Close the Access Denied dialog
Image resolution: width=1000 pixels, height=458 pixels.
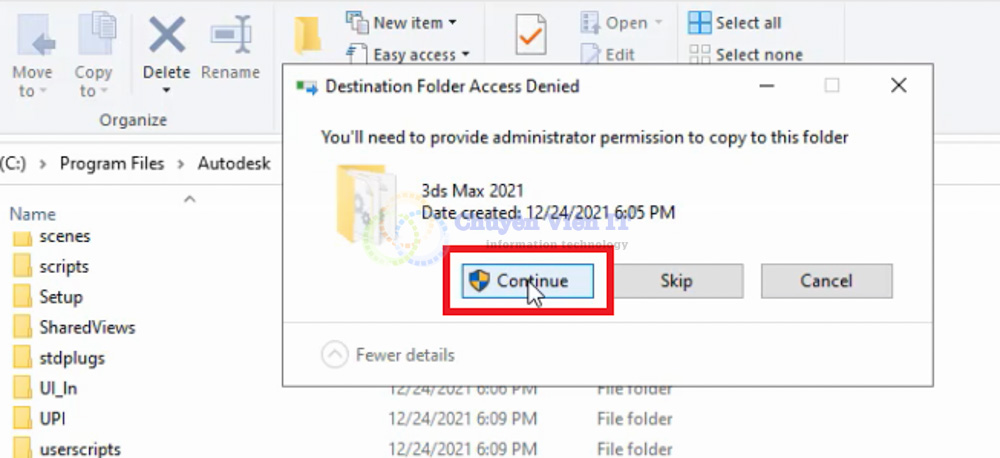(x=898, y=86)
